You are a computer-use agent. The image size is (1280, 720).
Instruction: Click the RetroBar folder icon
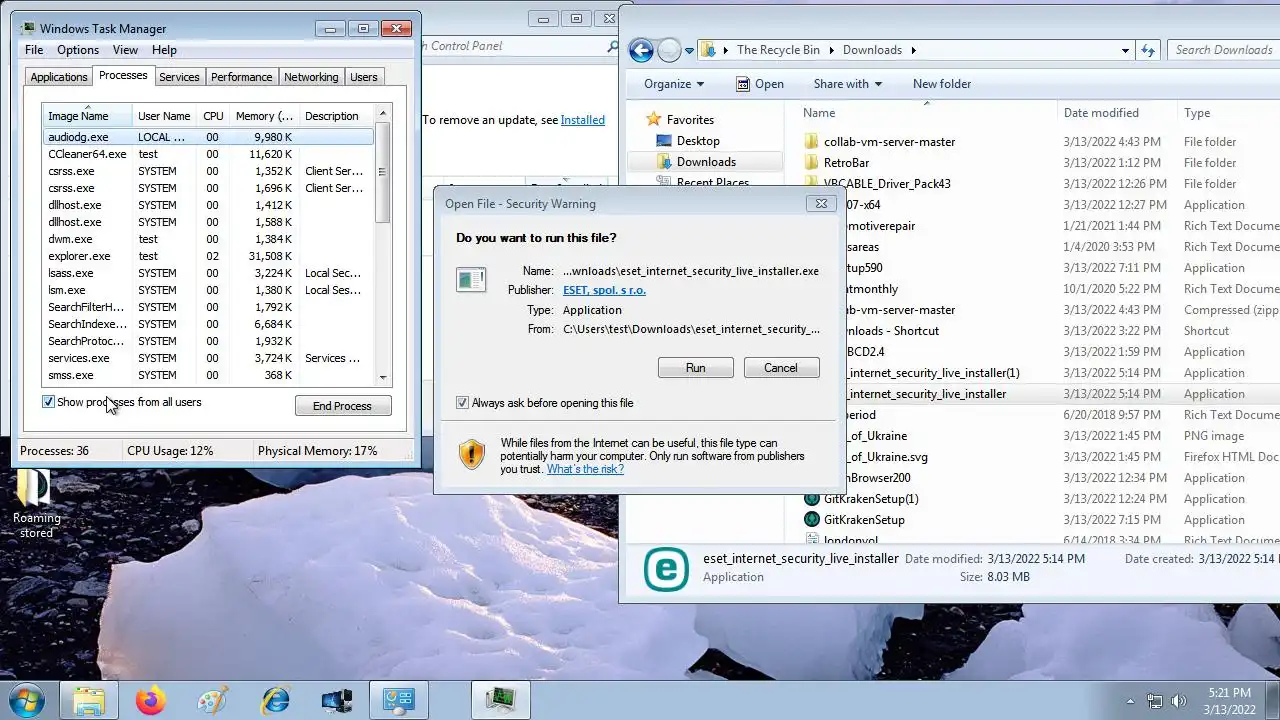(812, 163)
